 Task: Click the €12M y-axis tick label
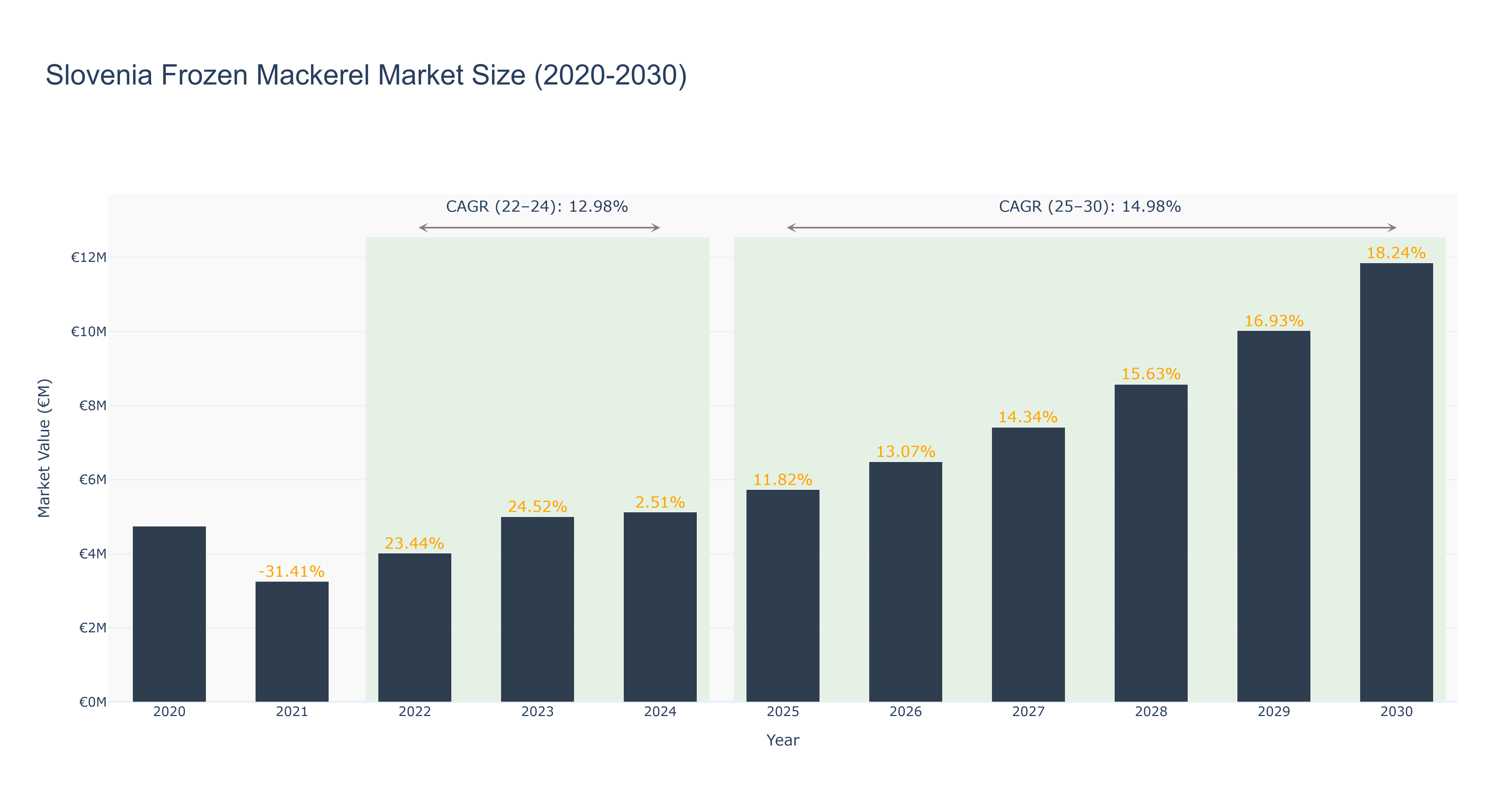tap(89, 257)
